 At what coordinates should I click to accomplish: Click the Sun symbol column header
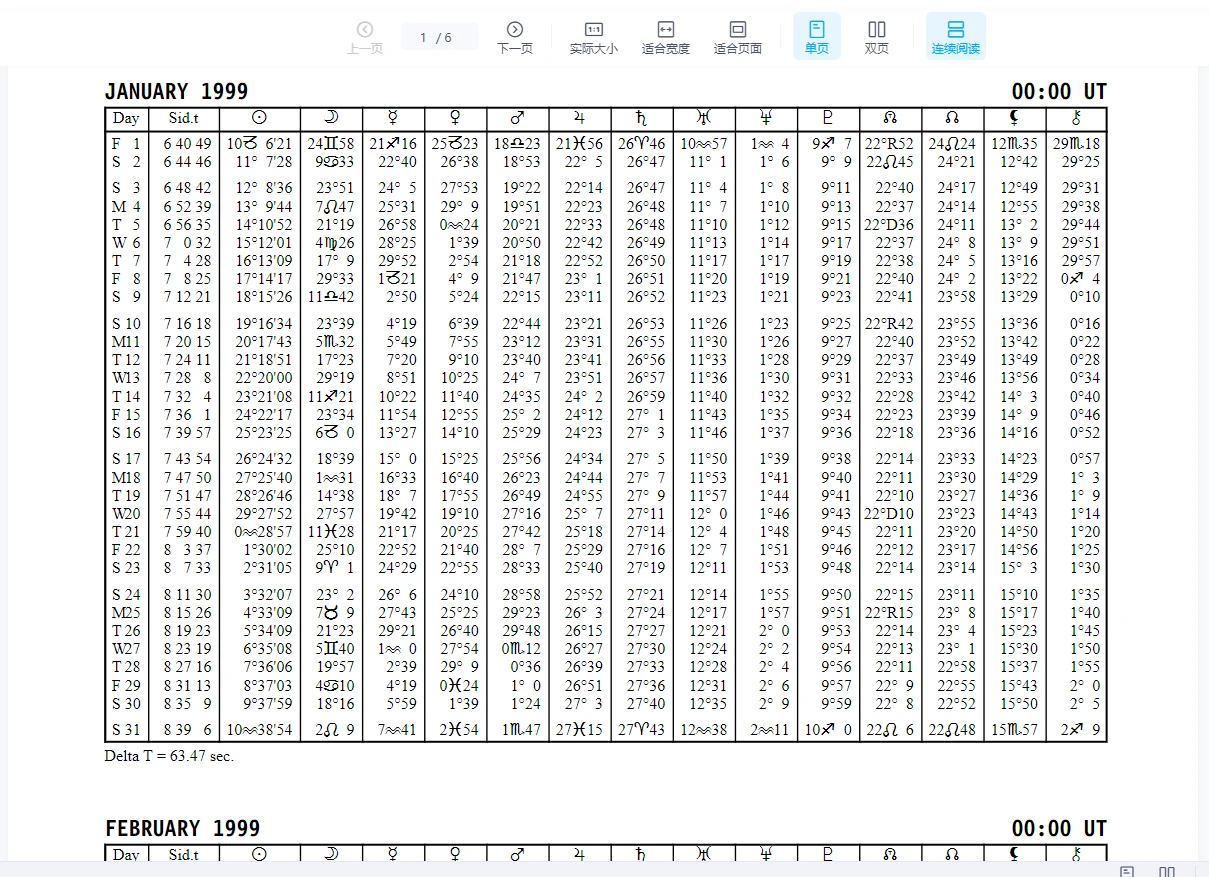tap(259, 119)
